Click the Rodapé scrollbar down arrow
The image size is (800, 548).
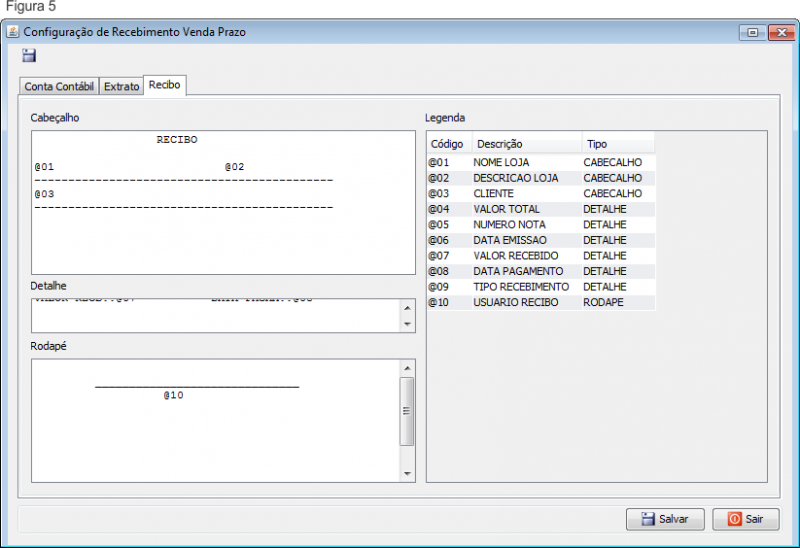pos(407,474)
